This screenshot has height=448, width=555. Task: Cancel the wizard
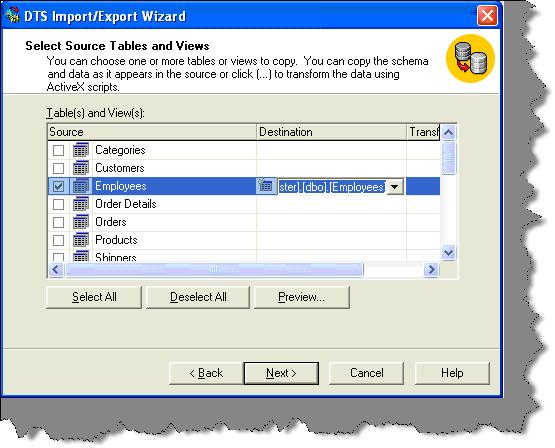tap(367, 373)
